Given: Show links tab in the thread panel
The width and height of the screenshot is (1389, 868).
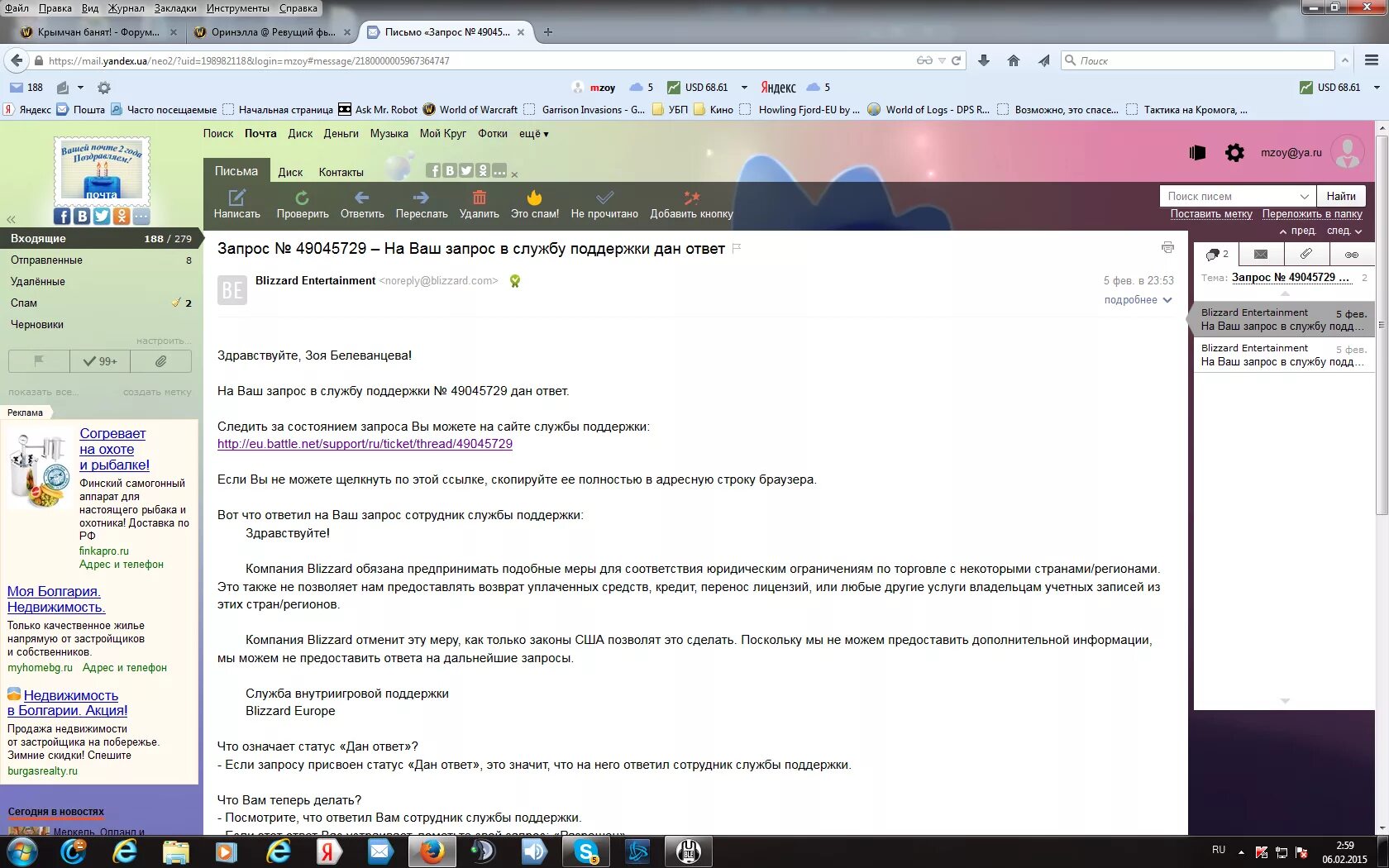Looking at the screenshot, I should (x=1352, y=254).
